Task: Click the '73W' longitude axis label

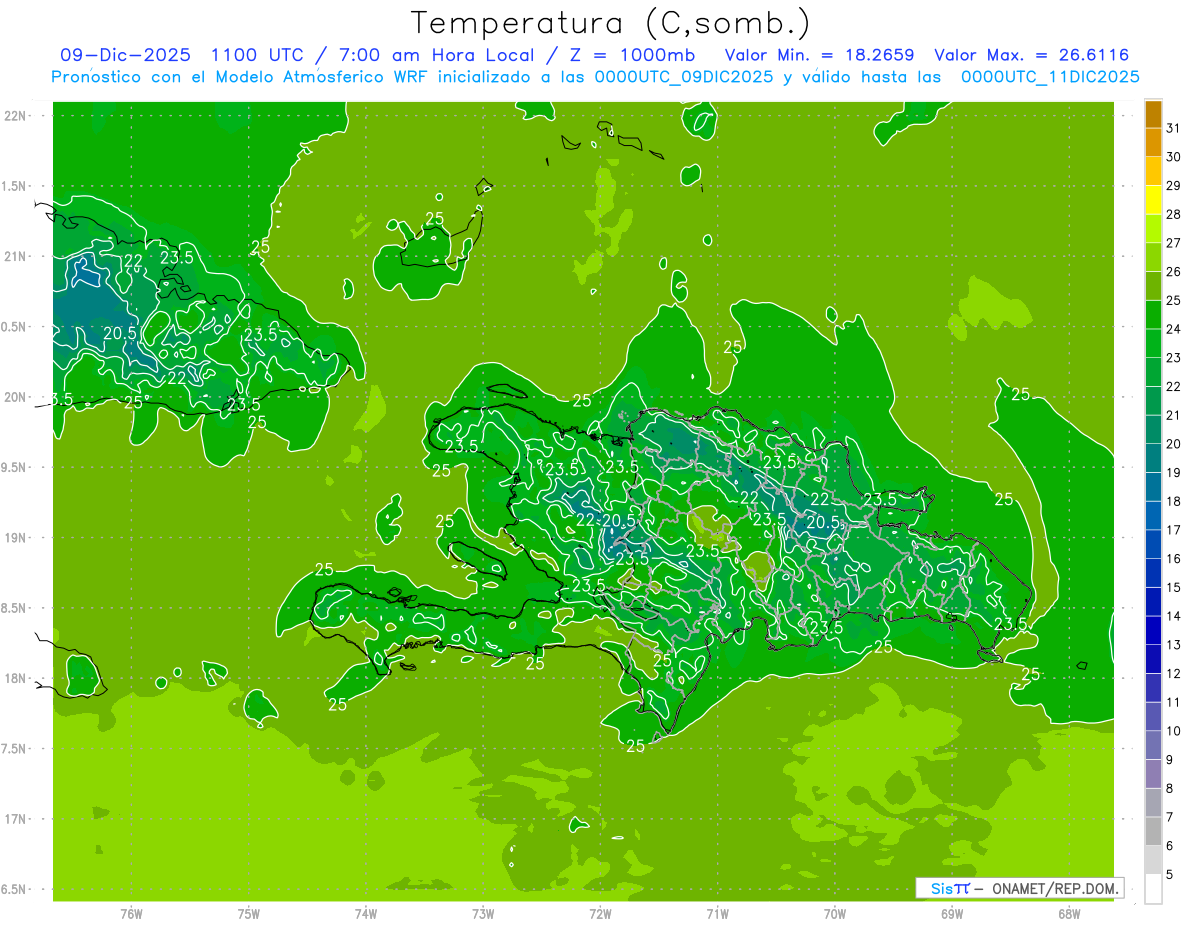Action: (x=483, y=914)
